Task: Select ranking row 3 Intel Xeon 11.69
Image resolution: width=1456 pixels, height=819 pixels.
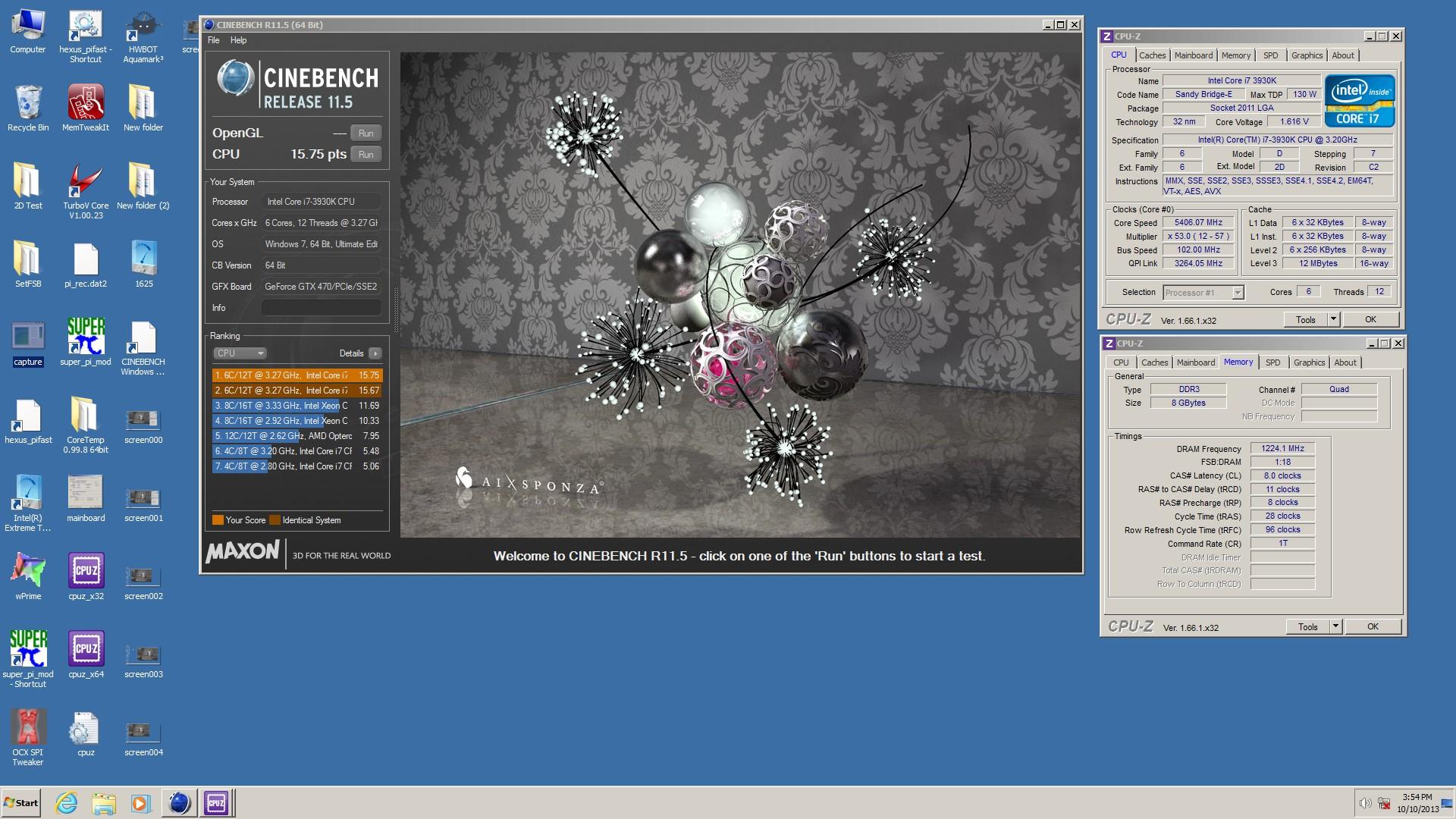Action: point(297,406)
